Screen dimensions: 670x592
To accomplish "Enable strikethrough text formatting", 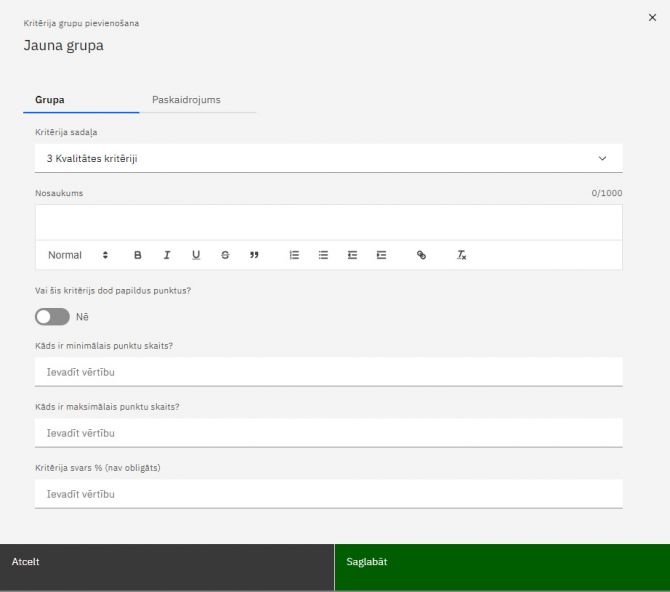I will click(x=225, y=255).
